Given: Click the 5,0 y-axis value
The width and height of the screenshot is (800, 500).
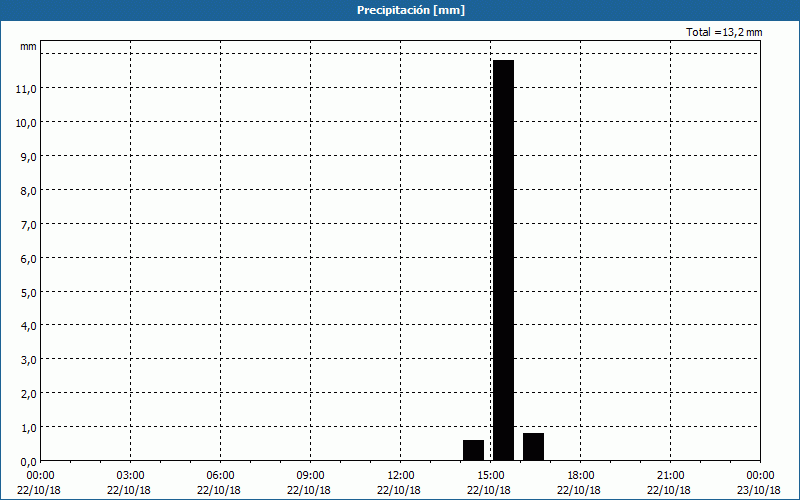Looking at the screenshot, I should 29,292.
